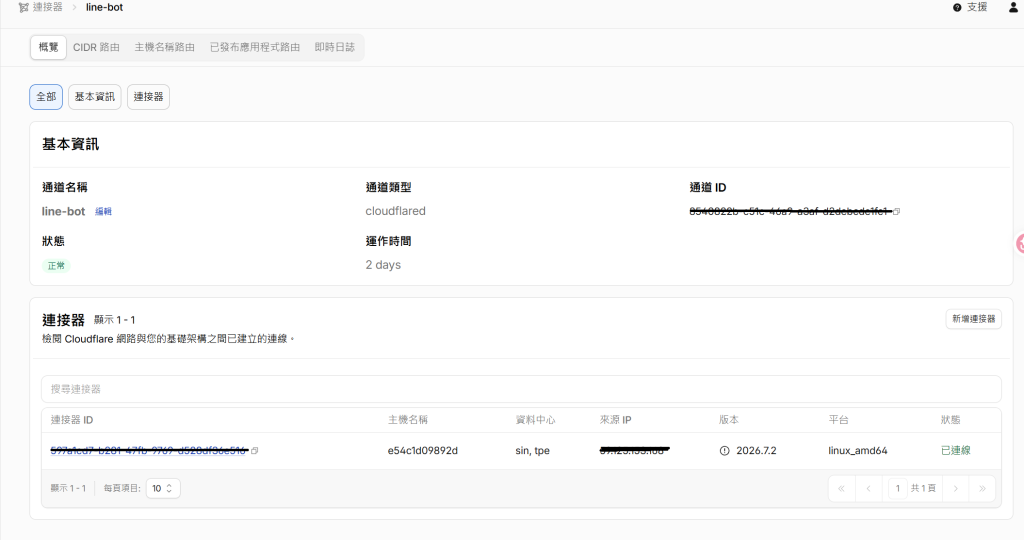Click the 狀態 column header in table
Viewport: 1024px width, 540px height.
[950, 420]
